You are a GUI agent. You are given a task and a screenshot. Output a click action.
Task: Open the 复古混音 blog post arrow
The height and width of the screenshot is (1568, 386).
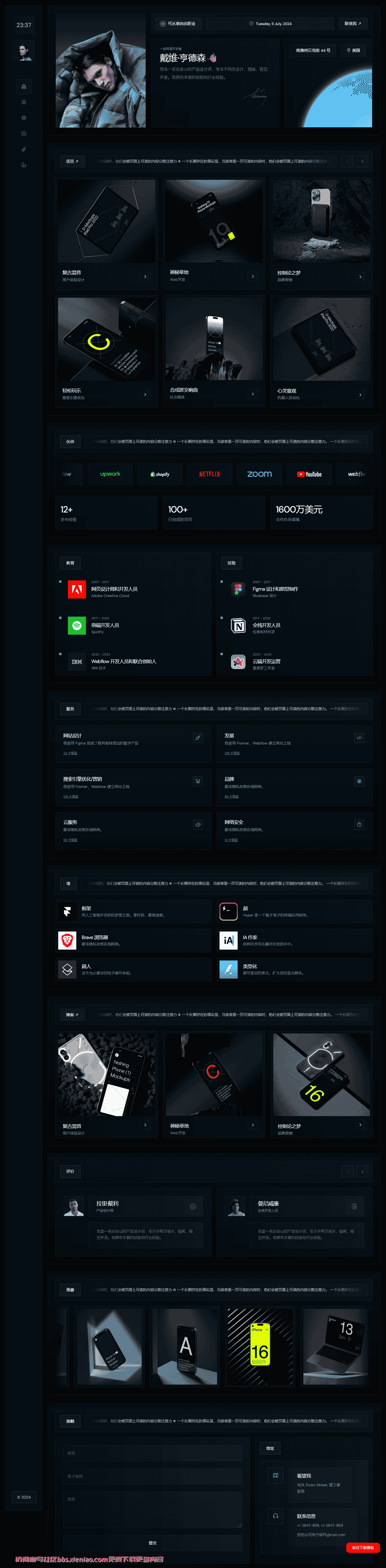point(145,1125)
